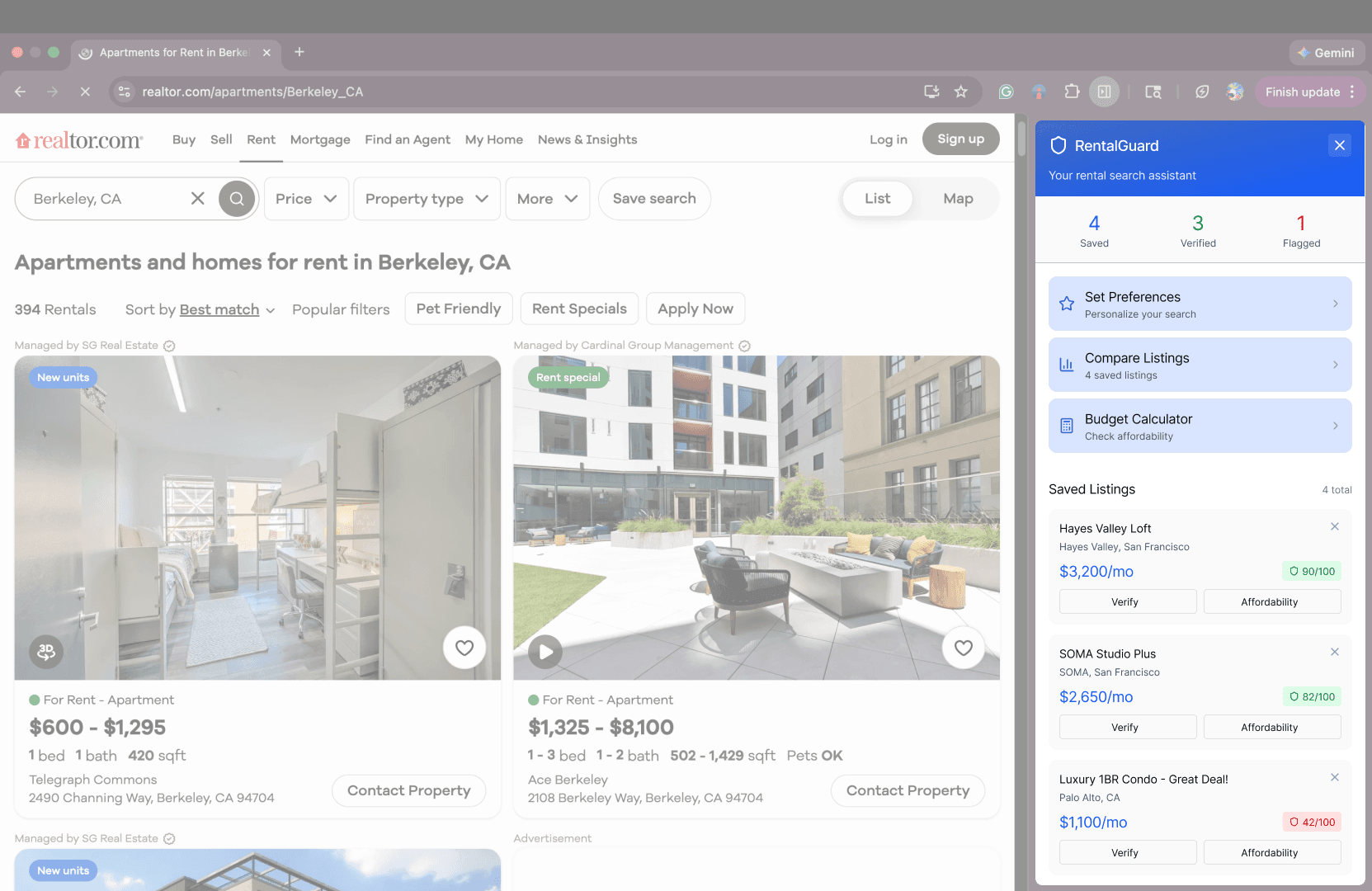Expand Set Preferences in RentalGuard
This screenshot has height=891, width=1372.
[1200, 304]
